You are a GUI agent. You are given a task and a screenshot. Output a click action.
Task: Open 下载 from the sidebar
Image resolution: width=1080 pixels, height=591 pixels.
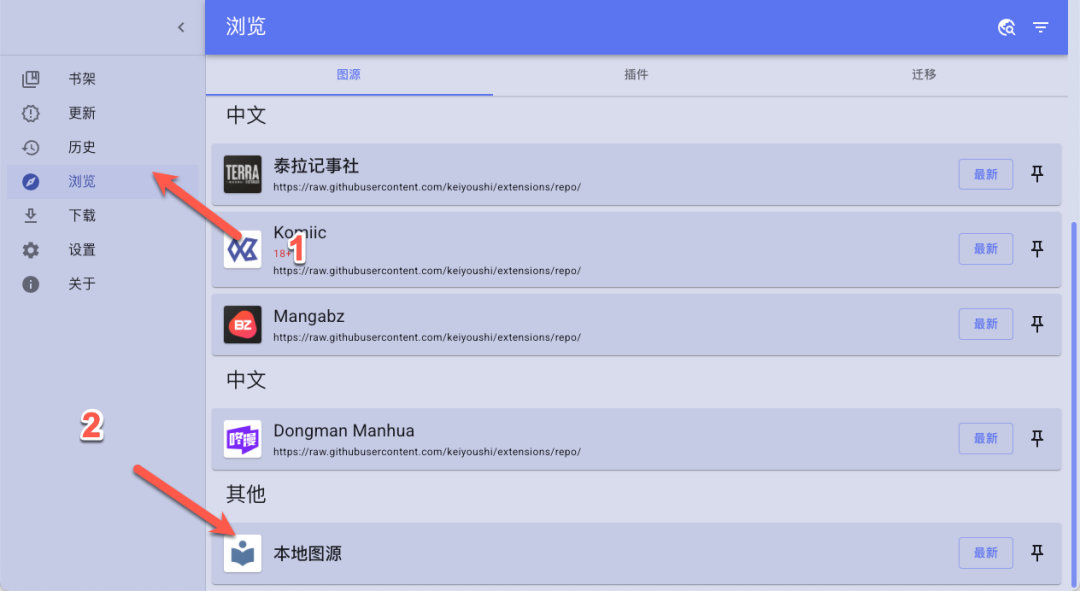[x=80, y=215]
